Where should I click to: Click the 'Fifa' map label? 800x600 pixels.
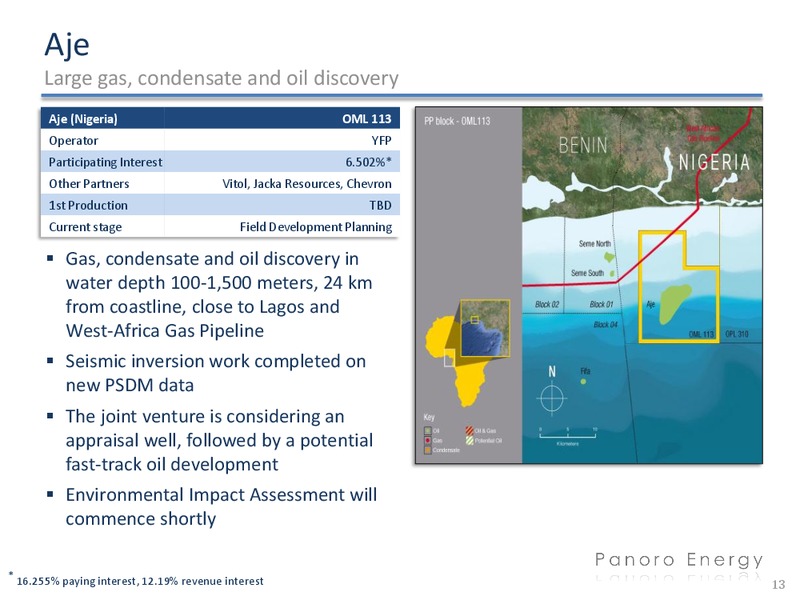point(585,371)
